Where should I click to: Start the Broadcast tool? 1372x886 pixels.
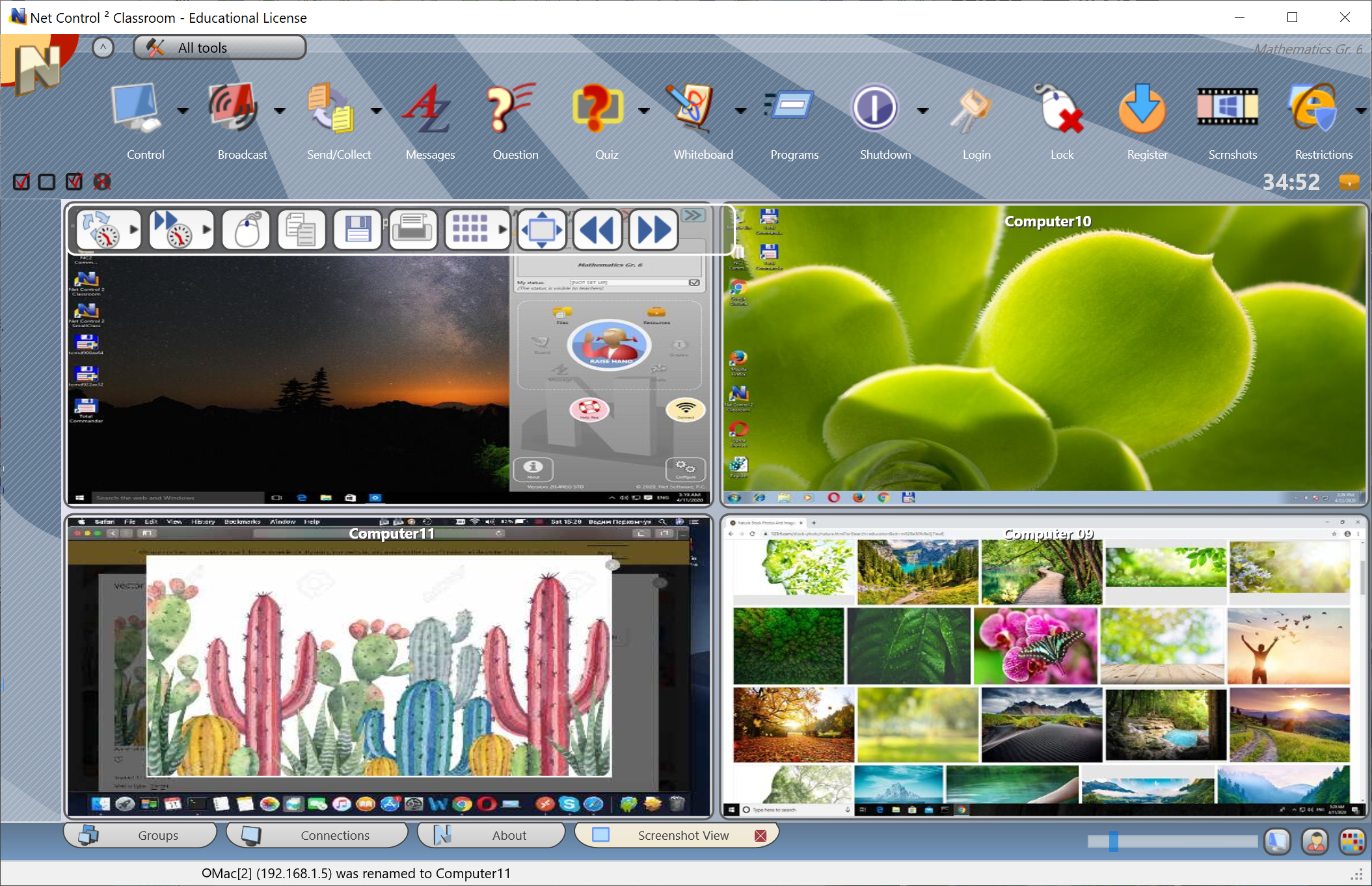point(233,107)
